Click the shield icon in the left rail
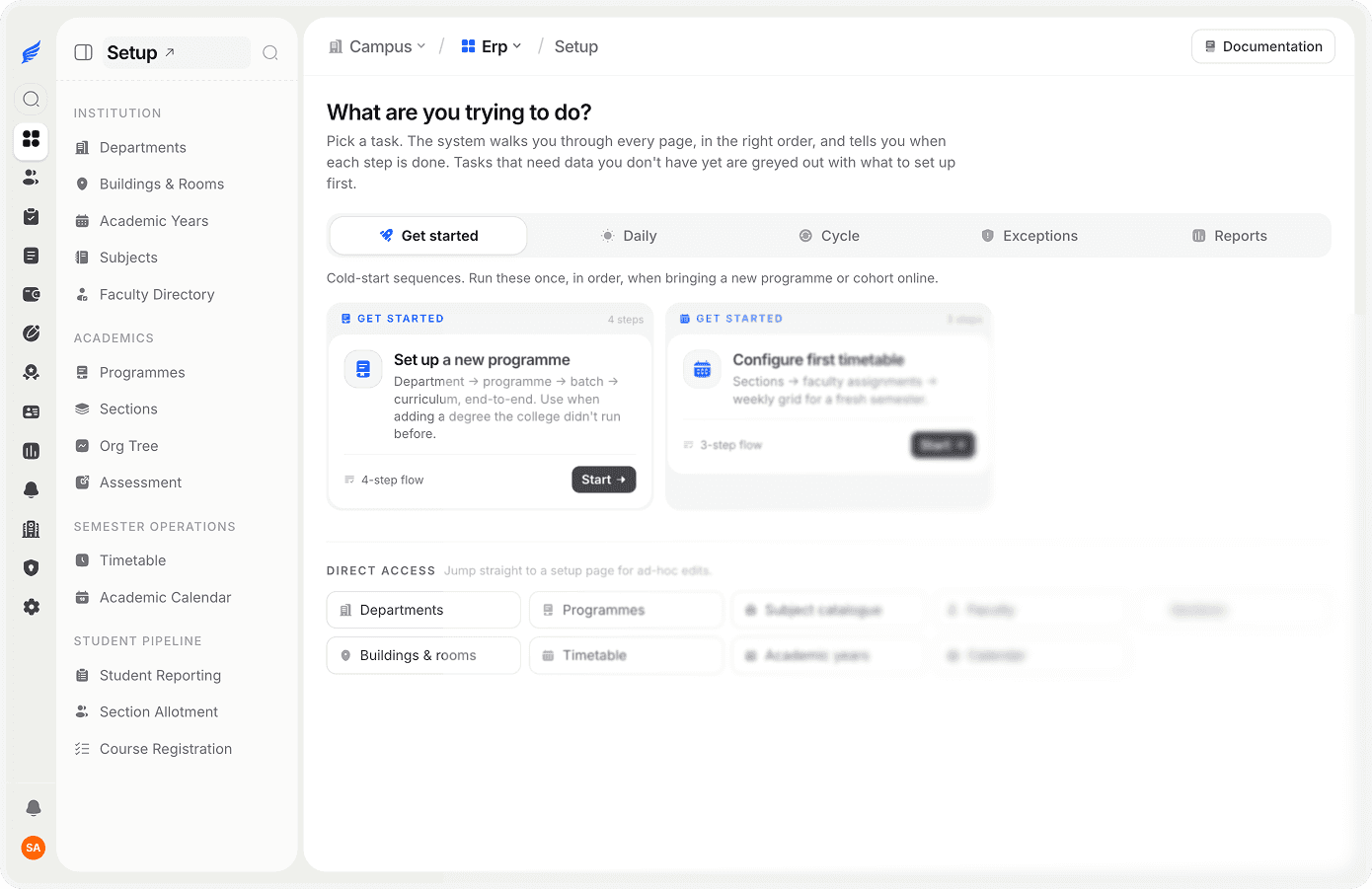This screenshot has width=1372, height=889. 32,568
